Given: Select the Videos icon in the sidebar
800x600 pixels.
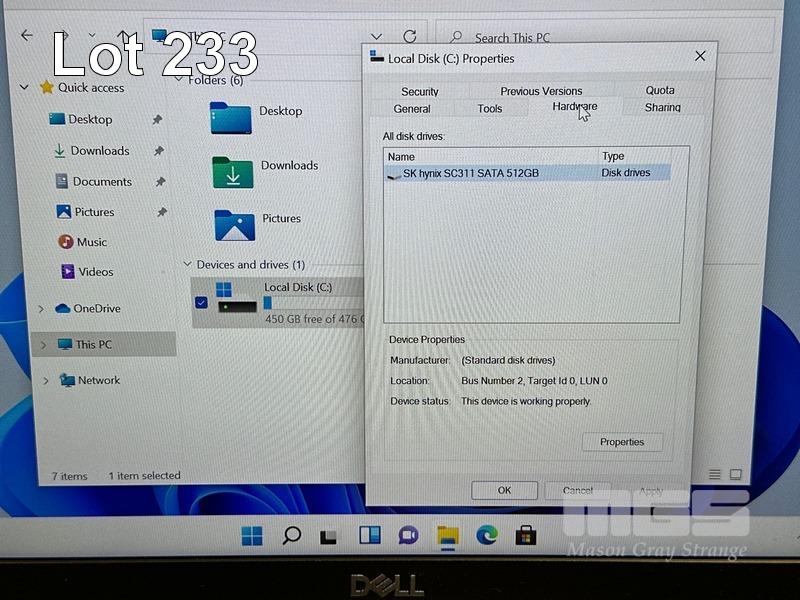Looking at the screenshot, I should [68, 271].
